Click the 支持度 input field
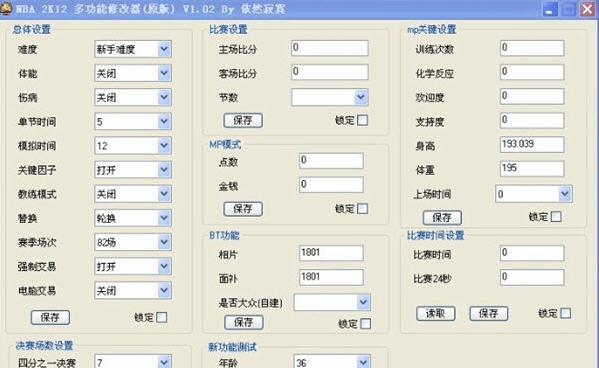 pyautogui.click(x=532, y=121)
